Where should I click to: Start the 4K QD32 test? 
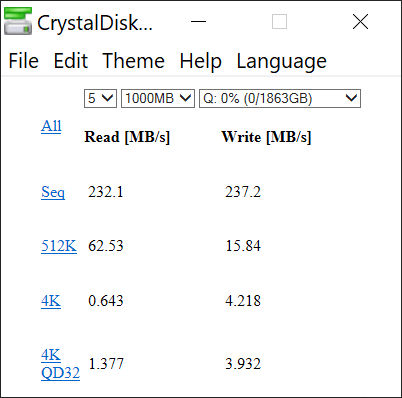pyautogui.click(x=60, y=364)
